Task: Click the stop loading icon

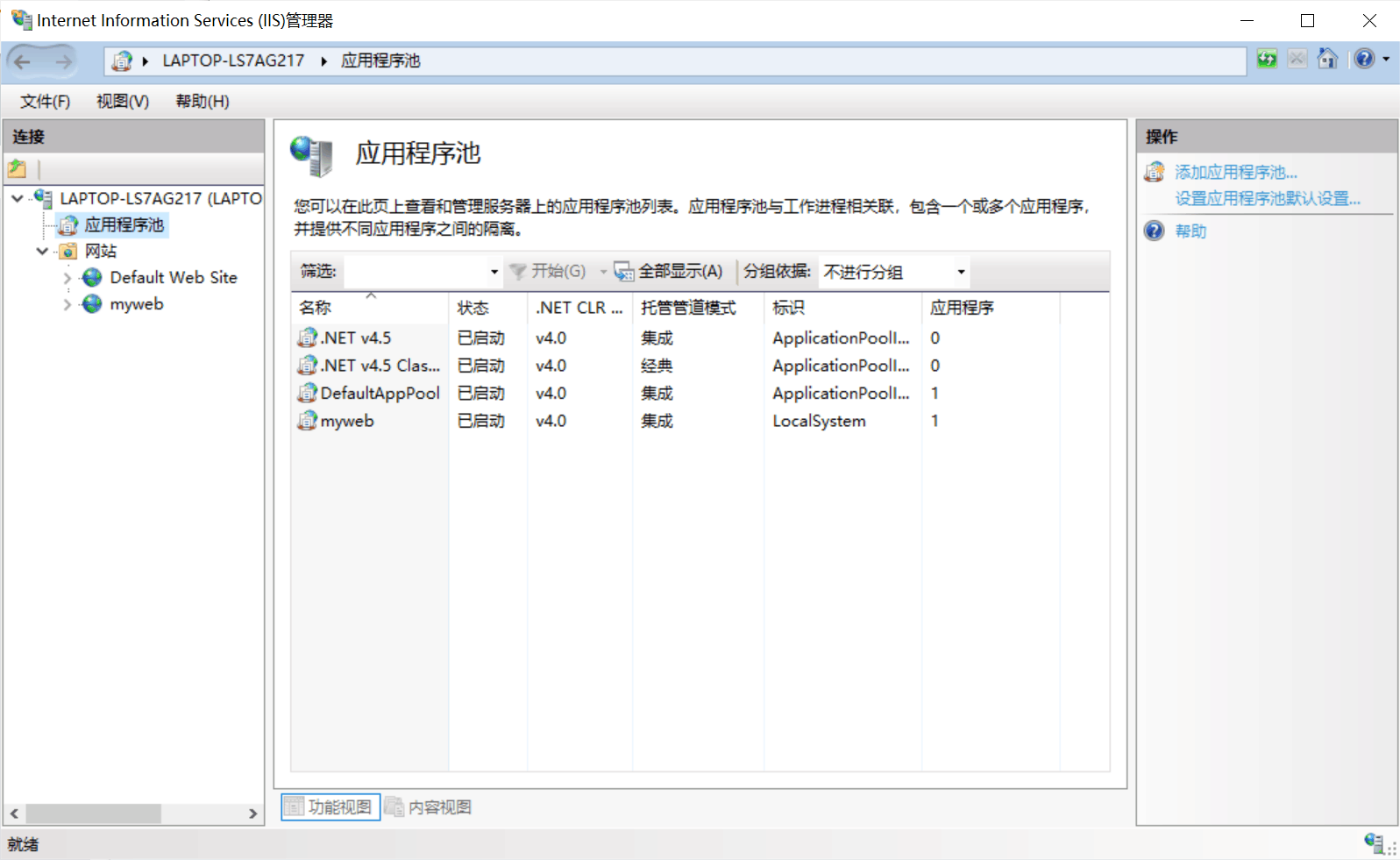Action: click(1297, 59)
